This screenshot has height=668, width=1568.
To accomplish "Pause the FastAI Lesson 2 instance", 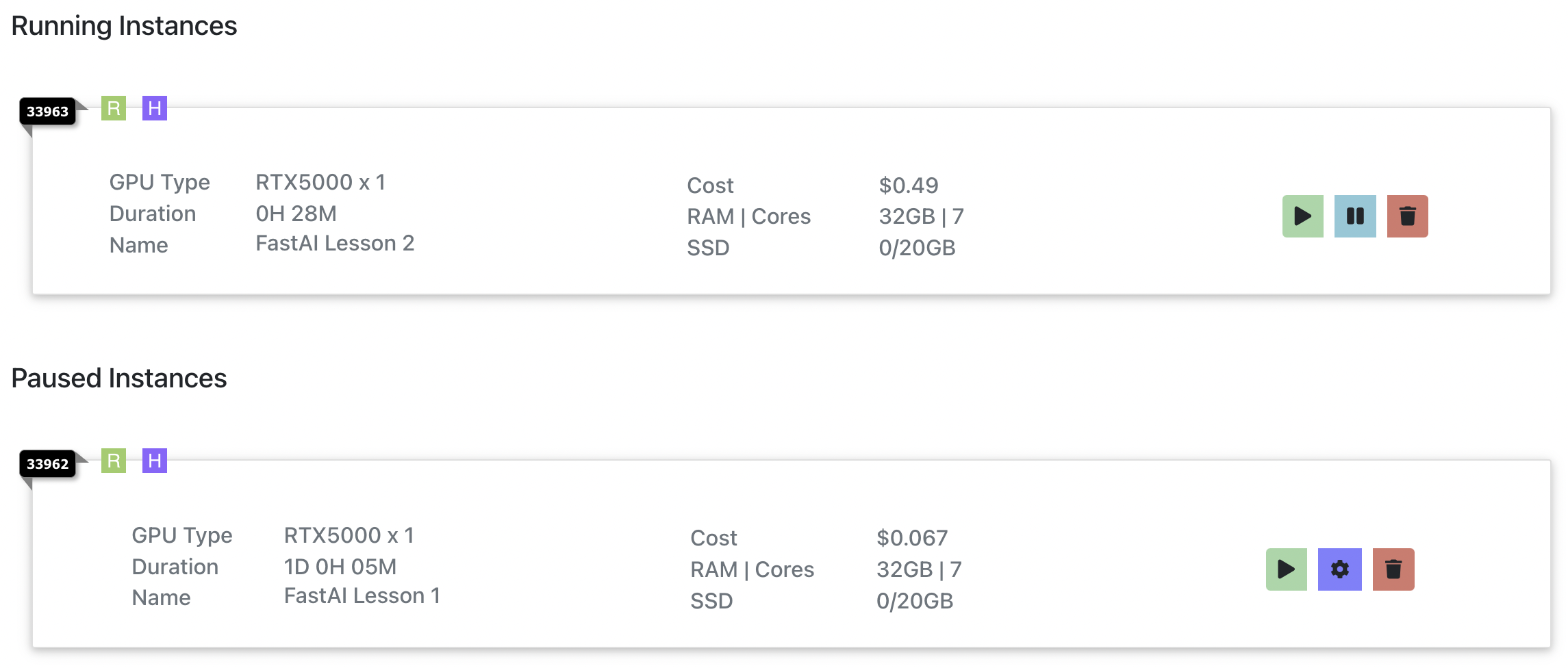I will point(1354,216).
